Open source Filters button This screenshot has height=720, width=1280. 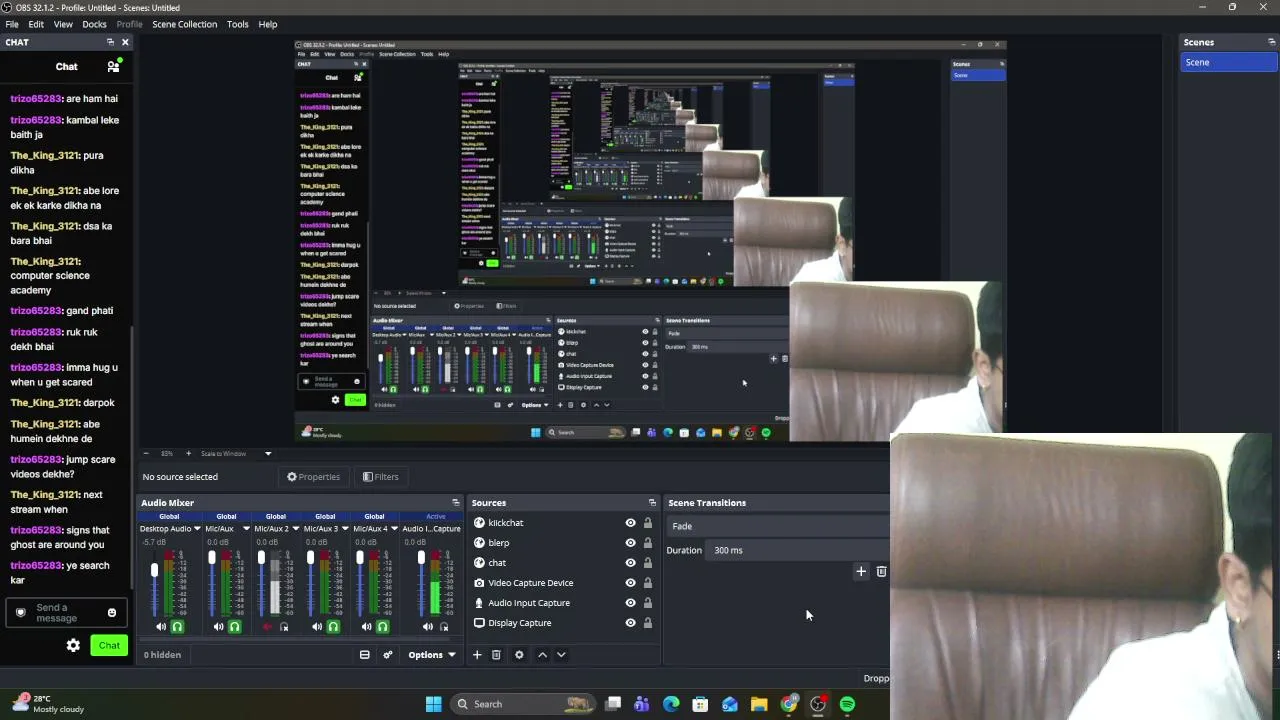tap(381, 477)
